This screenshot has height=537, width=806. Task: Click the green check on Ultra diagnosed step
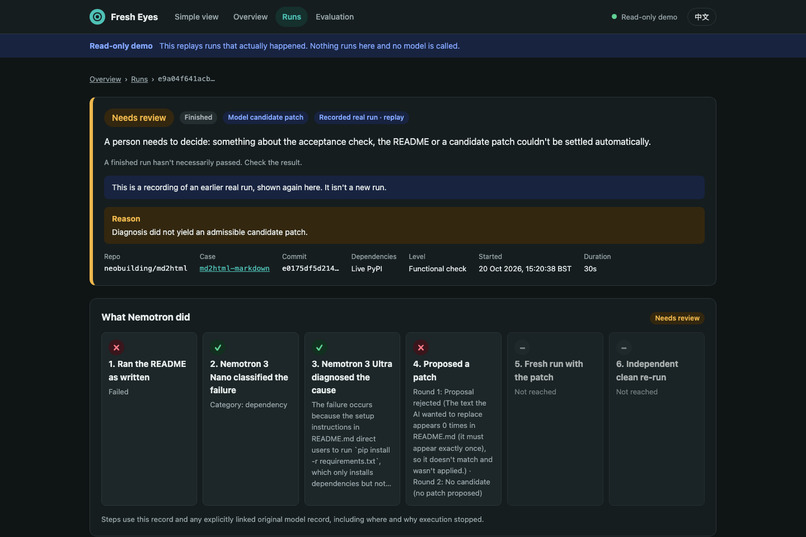point(319,347)
